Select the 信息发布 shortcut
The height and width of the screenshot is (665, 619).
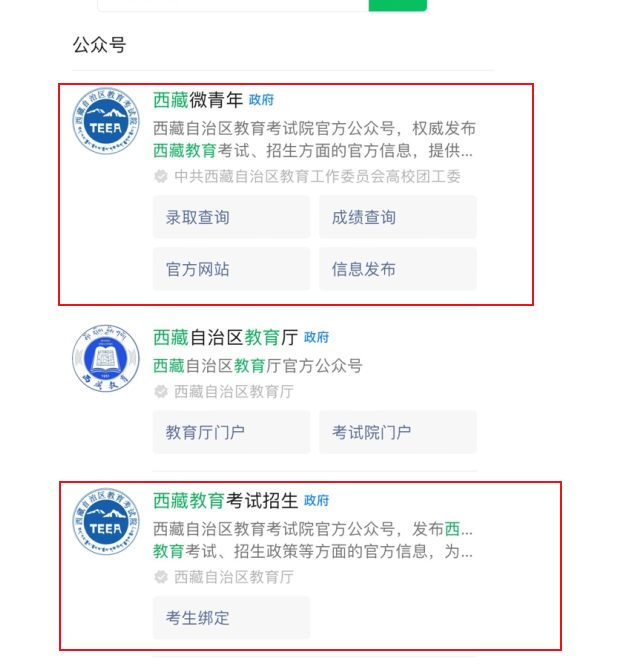pyautogui.click(x=398, y=269)
